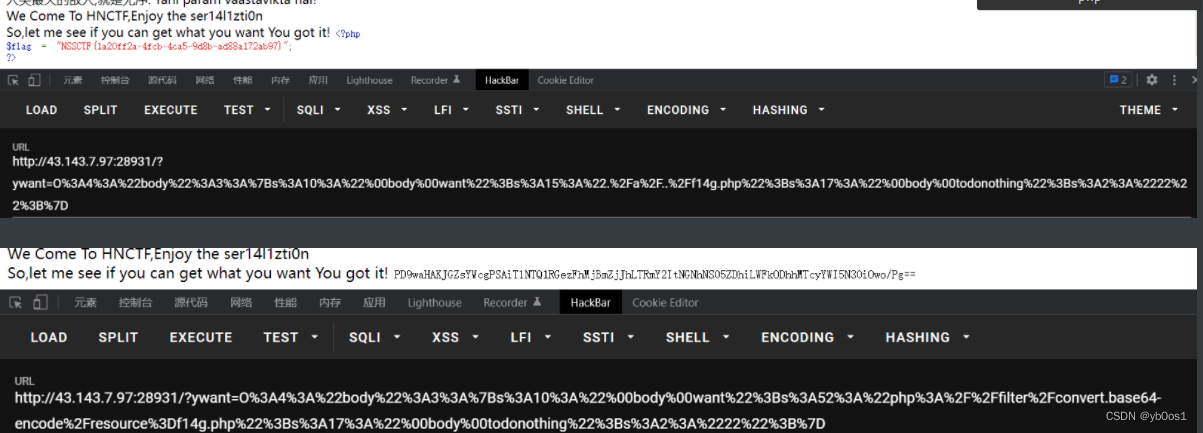The image size is (1203, 433).
Task: Expand TEST dropdown in upper HackBar
Action: pyautogui.click(x=247, y=110)
